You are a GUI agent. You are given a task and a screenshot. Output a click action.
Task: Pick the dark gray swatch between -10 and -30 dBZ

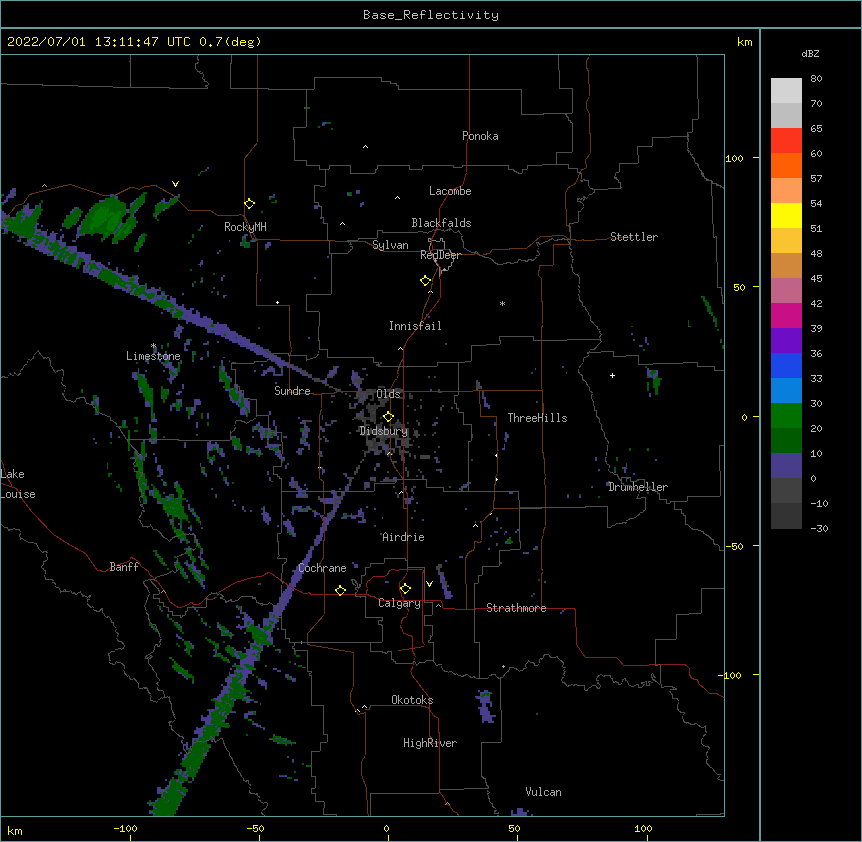tap(786, 516)
